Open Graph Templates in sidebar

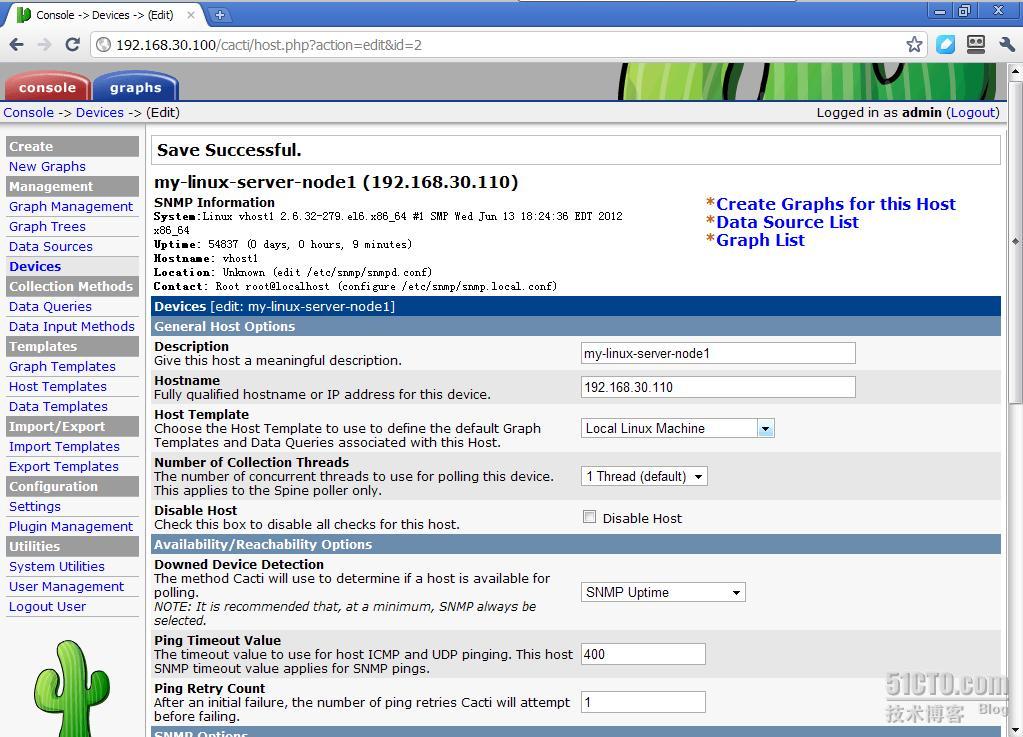[x=62, y=367]
